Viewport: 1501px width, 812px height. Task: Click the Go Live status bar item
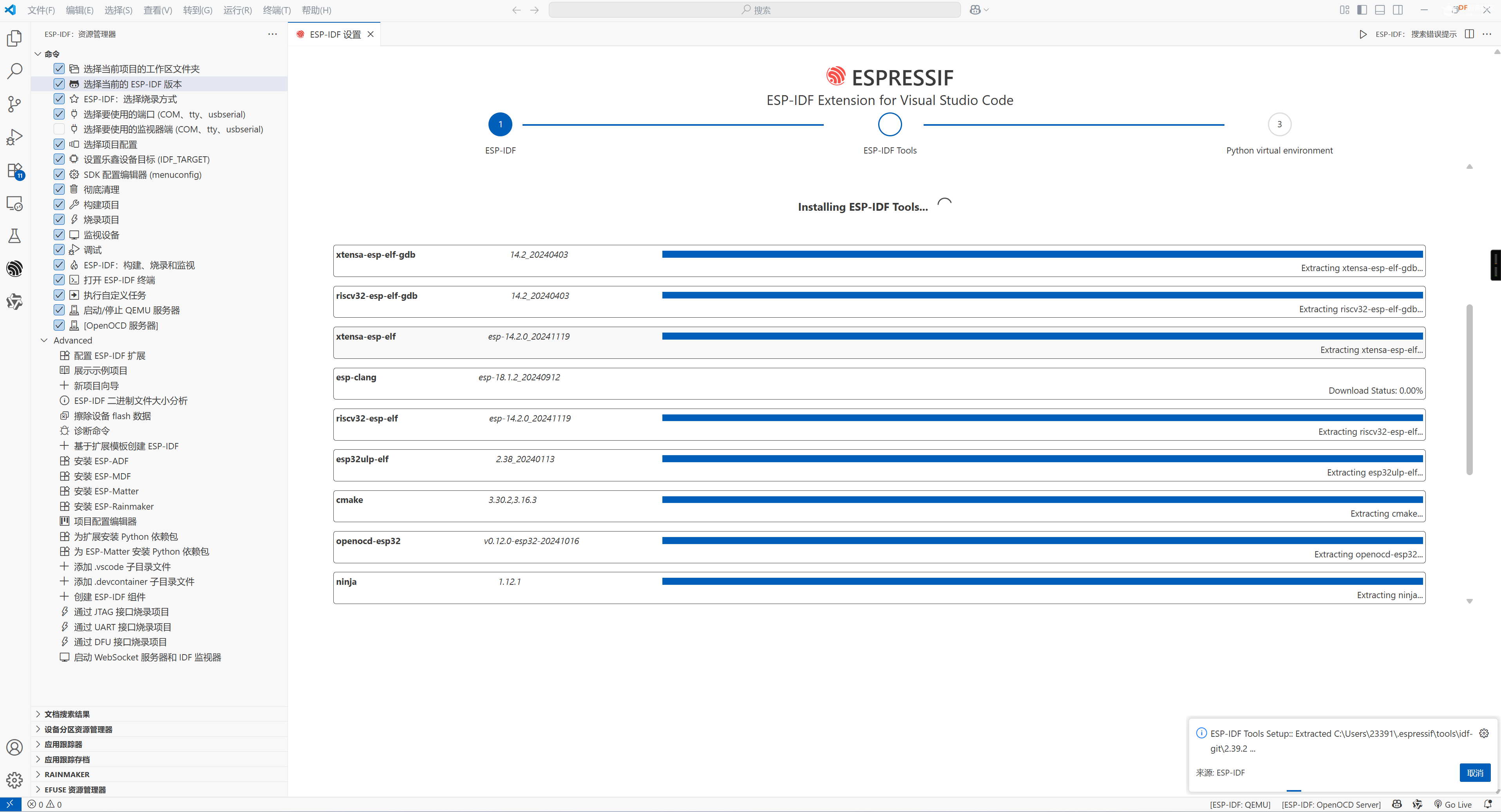(1453, 805)
